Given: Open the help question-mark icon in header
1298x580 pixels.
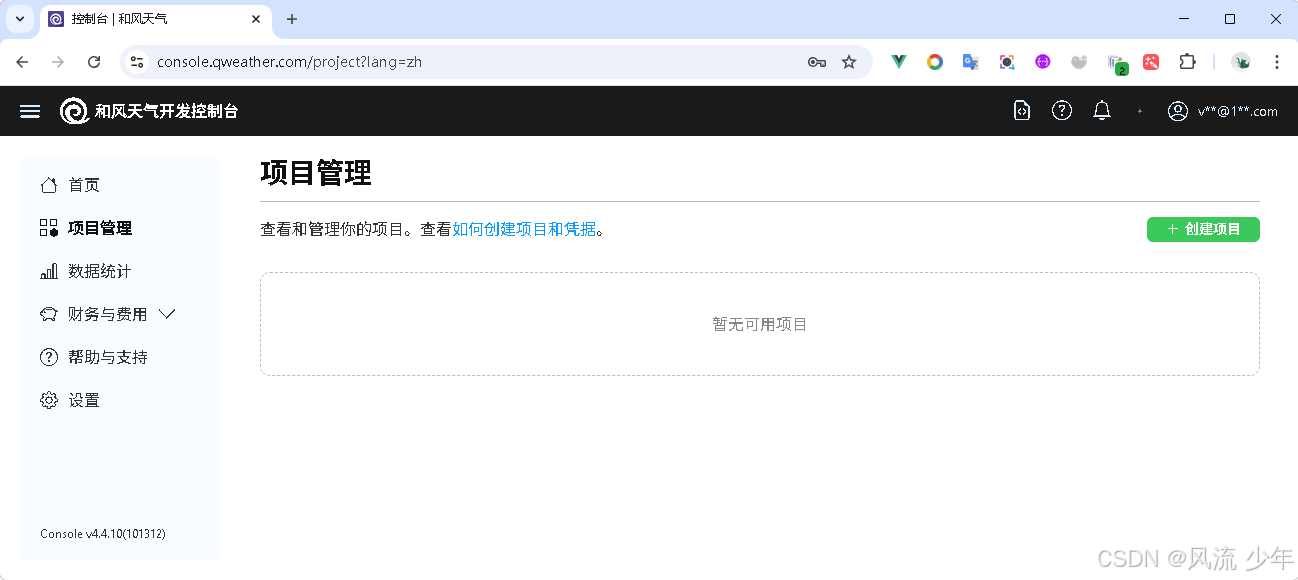Looking at the screenshot, I should pyautogui.click(x=1062, y=111).
